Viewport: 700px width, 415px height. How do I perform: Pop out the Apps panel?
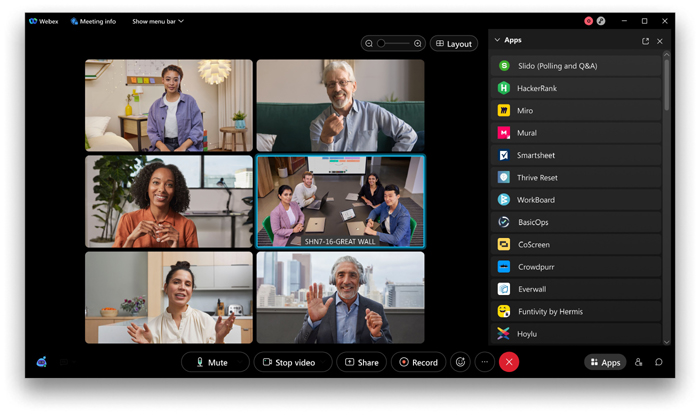click(645, 41)
